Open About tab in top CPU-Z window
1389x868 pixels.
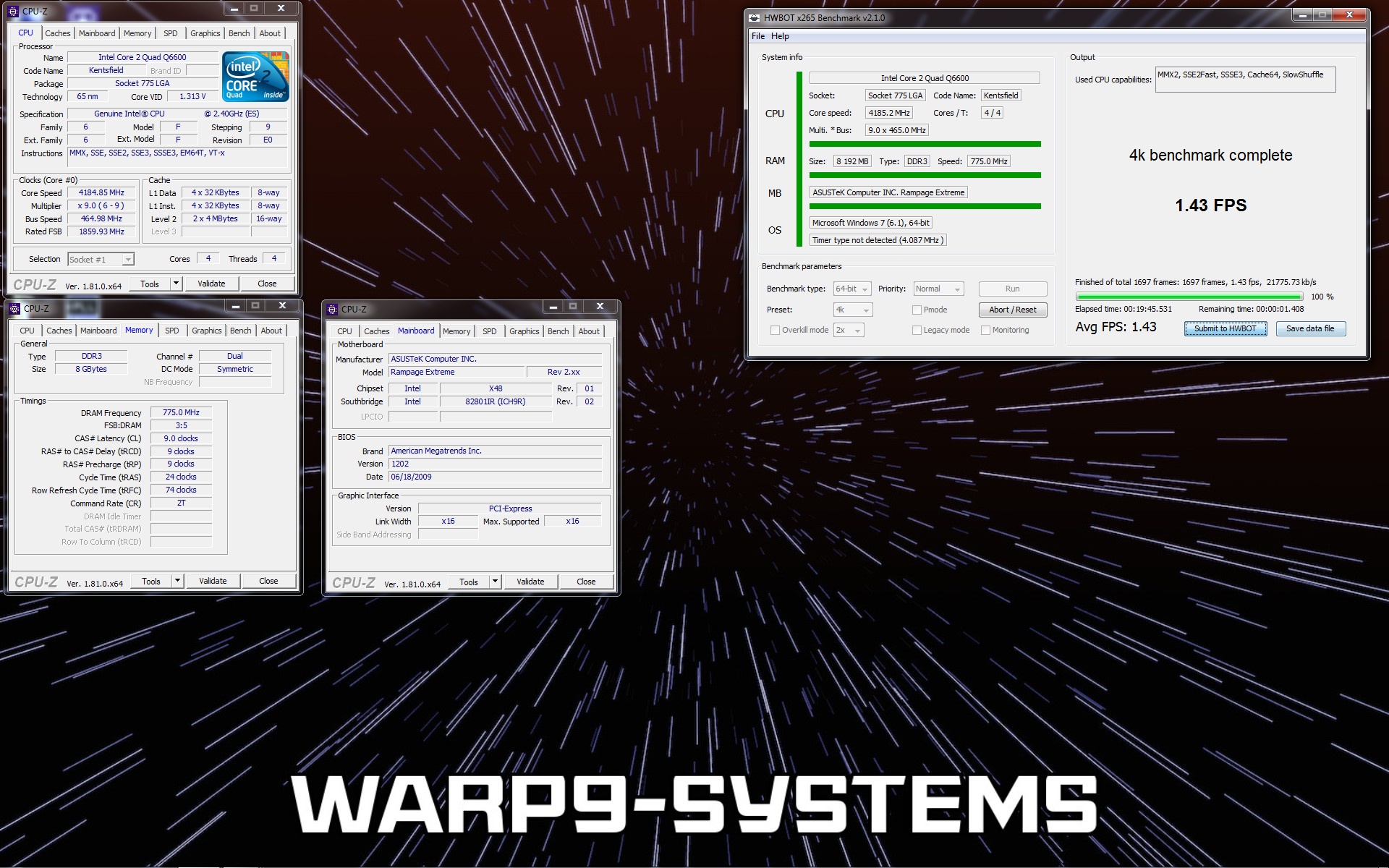[270, 33]
